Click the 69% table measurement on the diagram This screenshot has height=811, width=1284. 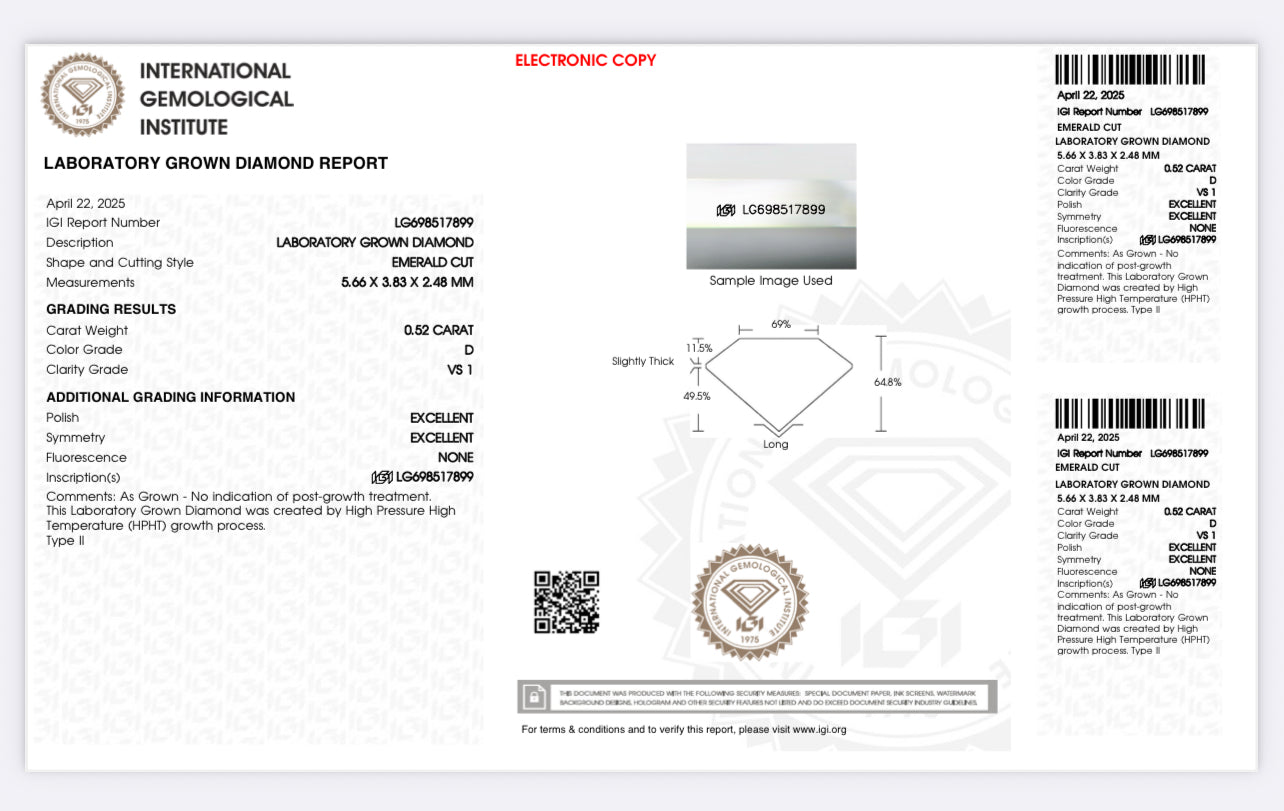pyautogui.click(x=781, y=324)
